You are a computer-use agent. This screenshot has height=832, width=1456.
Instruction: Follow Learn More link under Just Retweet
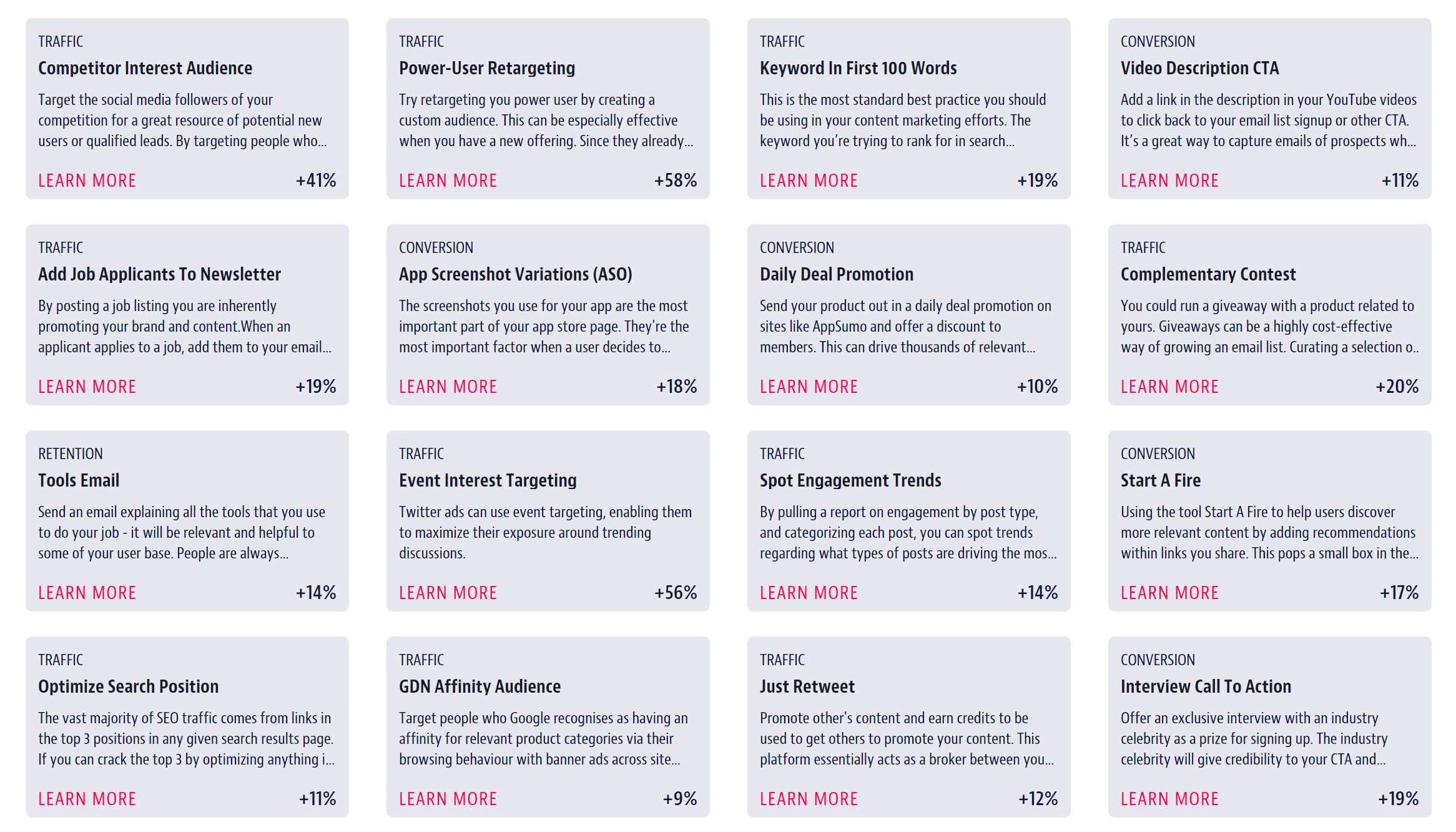(x=809, y=799)
